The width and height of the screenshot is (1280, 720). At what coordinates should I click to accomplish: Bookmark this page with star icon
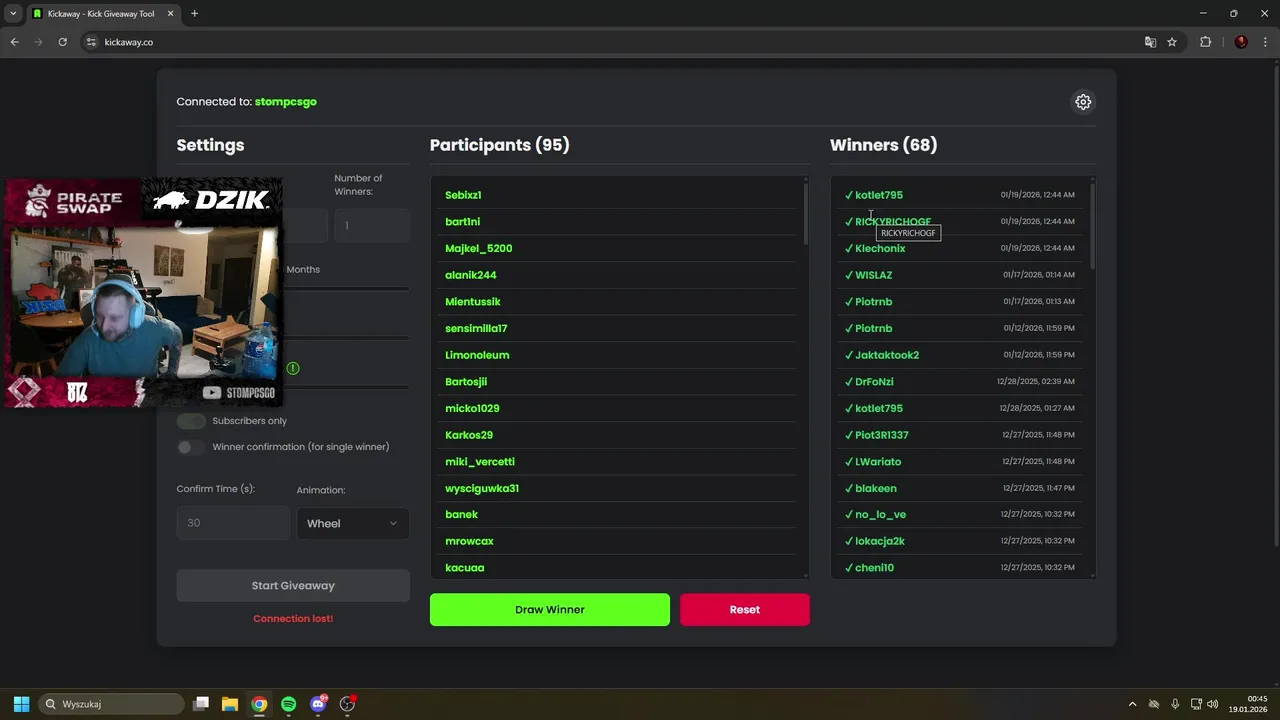(1172, 42)
